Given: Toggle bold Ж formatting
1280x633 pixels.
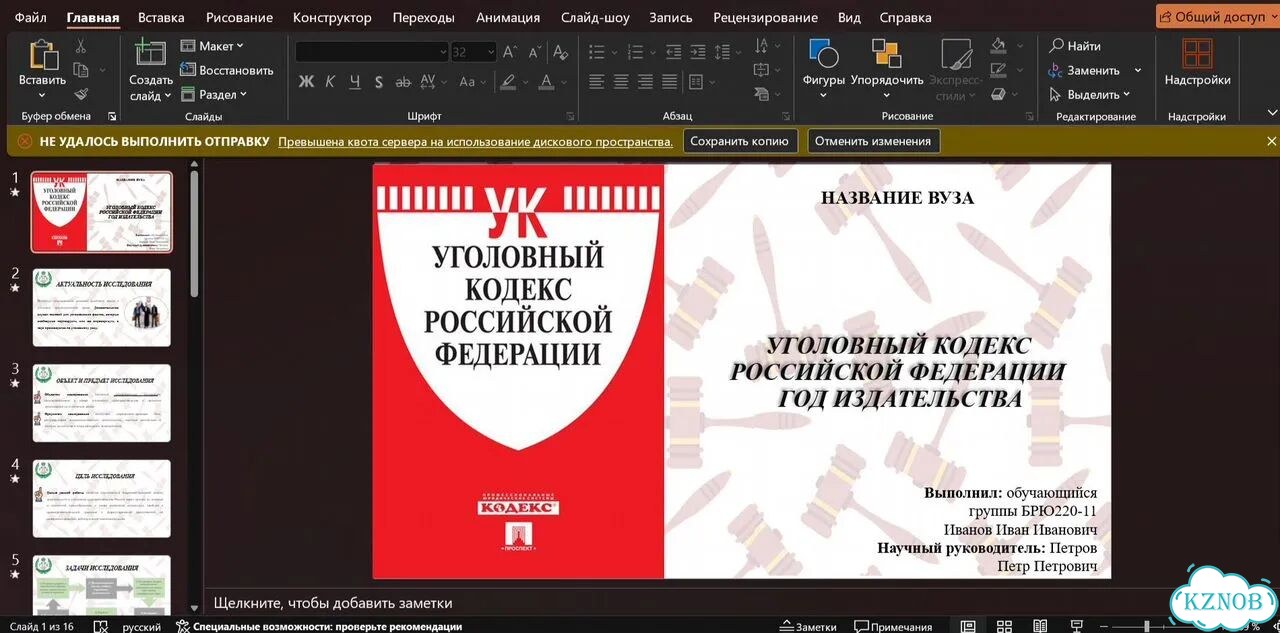Looking at the screenshot, I should point(306,82).
